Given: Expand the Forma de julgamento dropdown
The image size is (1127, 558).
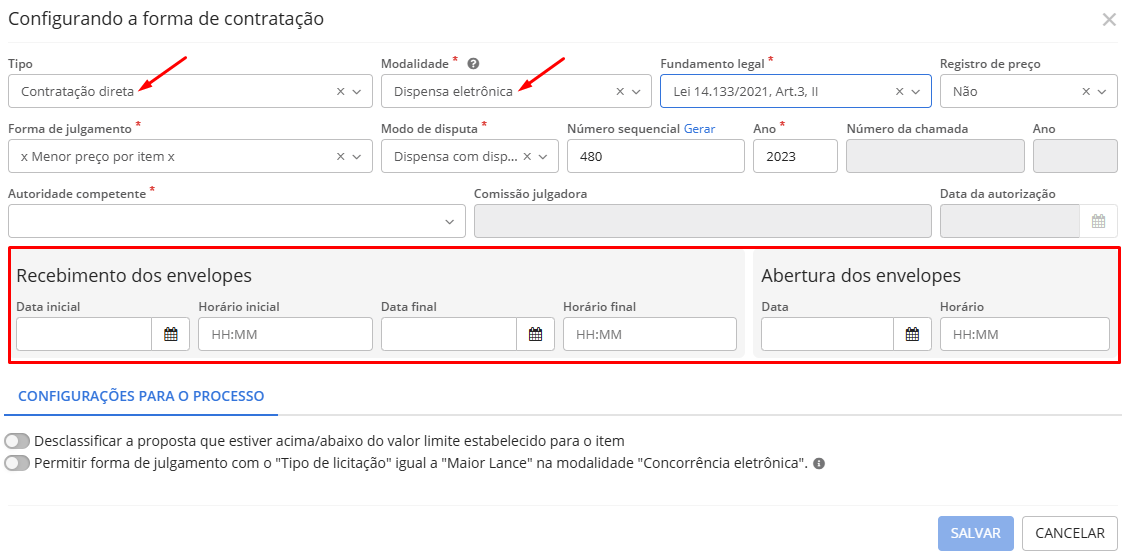Looking at the screenshot, I should pyautogui.click(x=357, y=156).
